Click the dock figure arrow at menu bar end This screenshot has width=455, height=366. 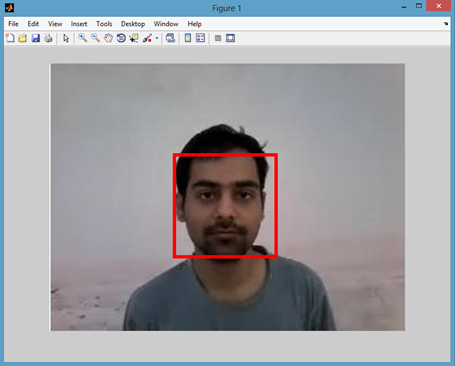pyautogui.click(x=446, y=24)
